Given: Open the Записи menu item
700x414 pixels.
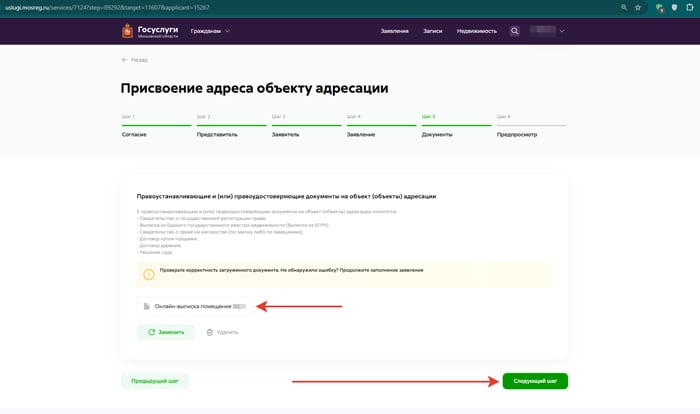Looking at the screenshot, I should coord(433,31).
